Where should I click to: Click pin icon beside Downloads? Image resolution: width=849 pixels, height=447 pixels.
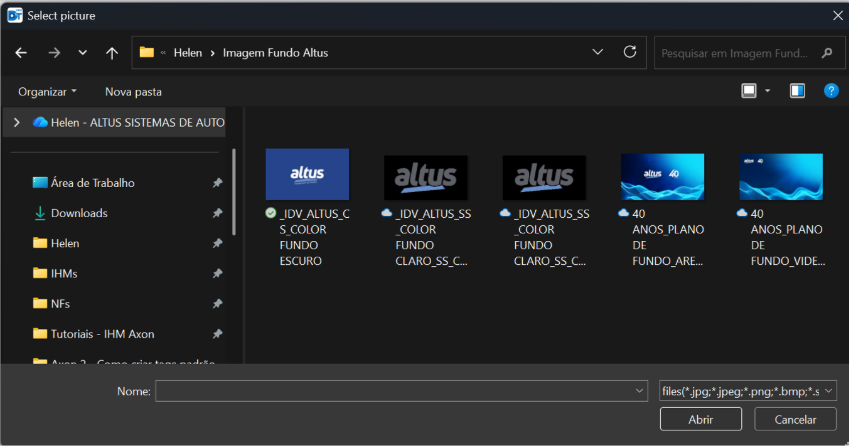[x=217, y=213]
